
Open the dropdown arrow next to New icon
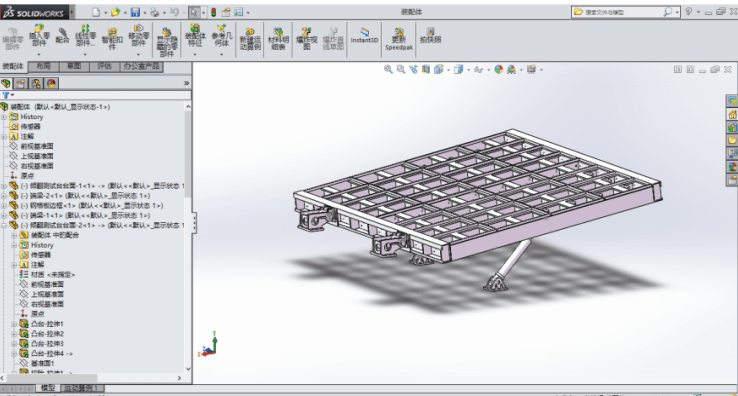(105, 13)
